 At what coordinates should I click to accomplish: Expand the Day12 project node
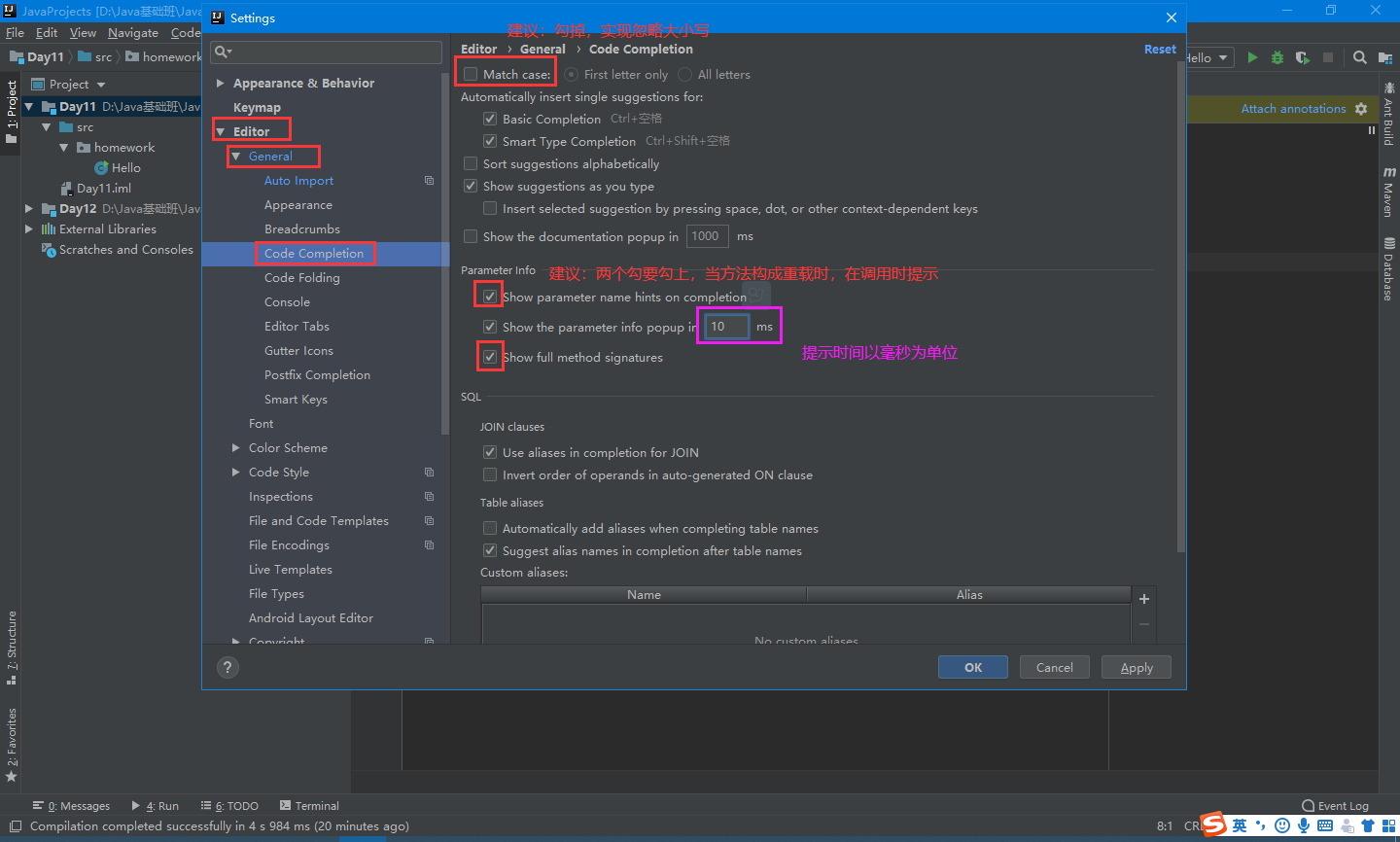pos(29,209)
